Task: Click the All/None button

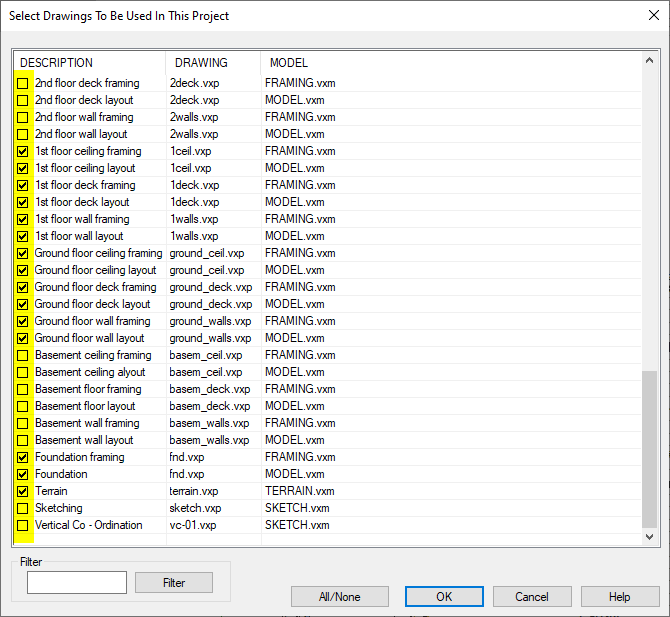Action: [339, 597]
